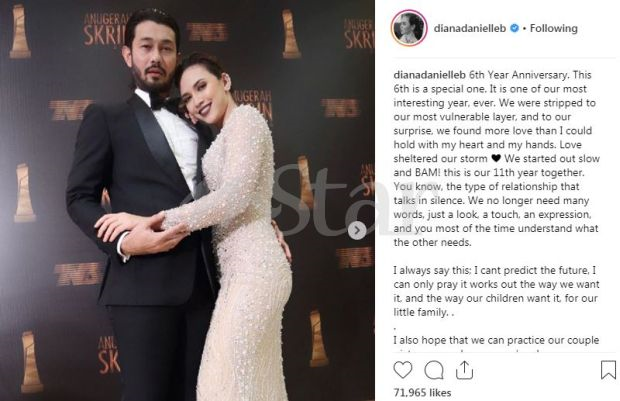Viewport: 620px width, 401px height.
Task: View who liked via 71,965 likes
Action: 422,392
